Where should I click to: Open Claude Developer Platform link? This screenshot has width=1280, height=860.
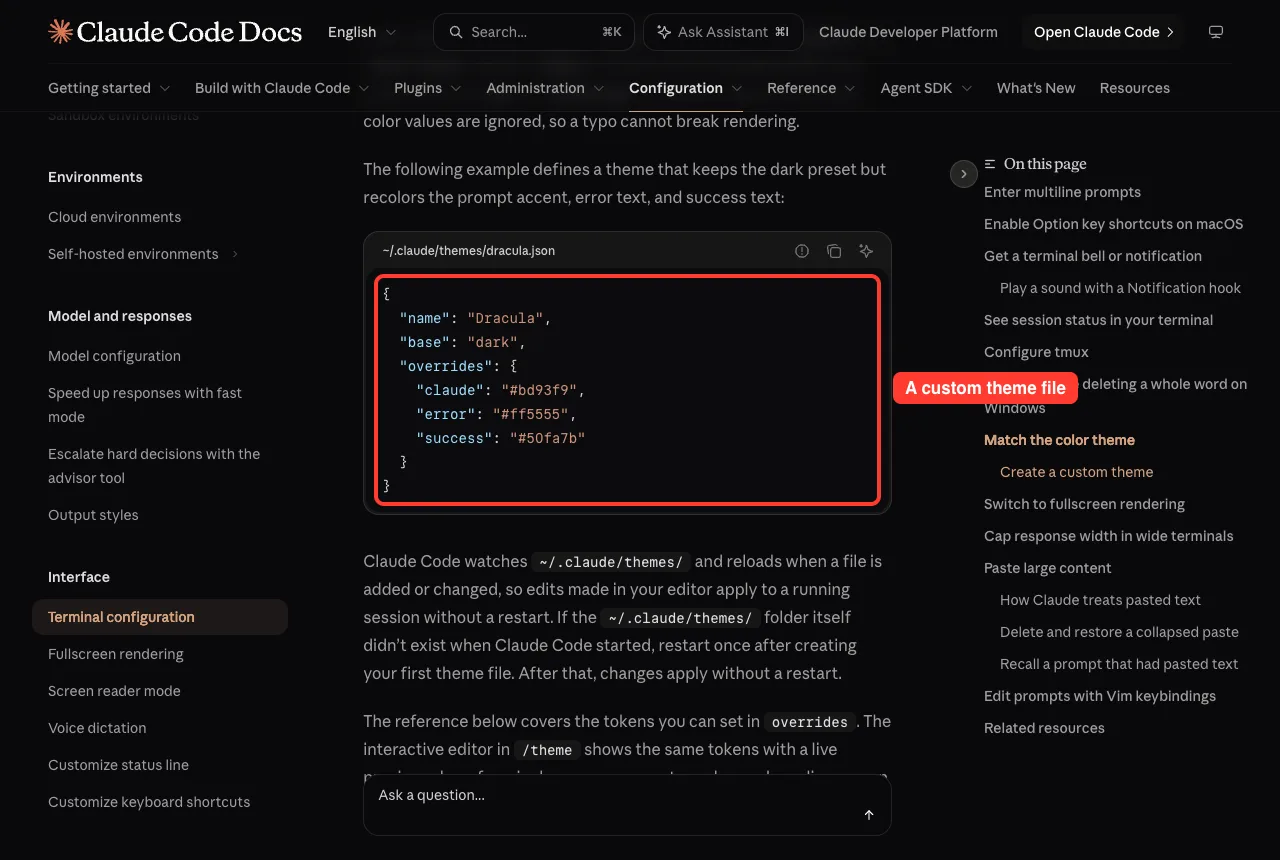point(908,32)
